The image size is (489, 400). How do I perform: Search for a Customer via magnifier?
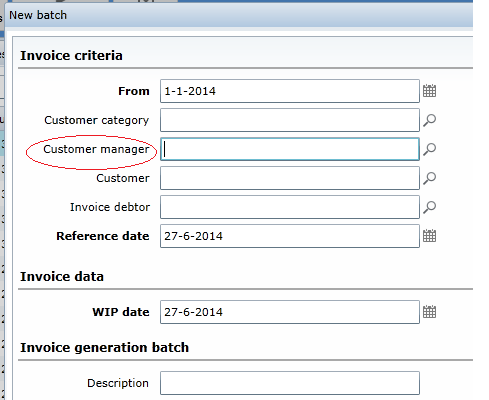pyautogui.click(x=429, y=178)
